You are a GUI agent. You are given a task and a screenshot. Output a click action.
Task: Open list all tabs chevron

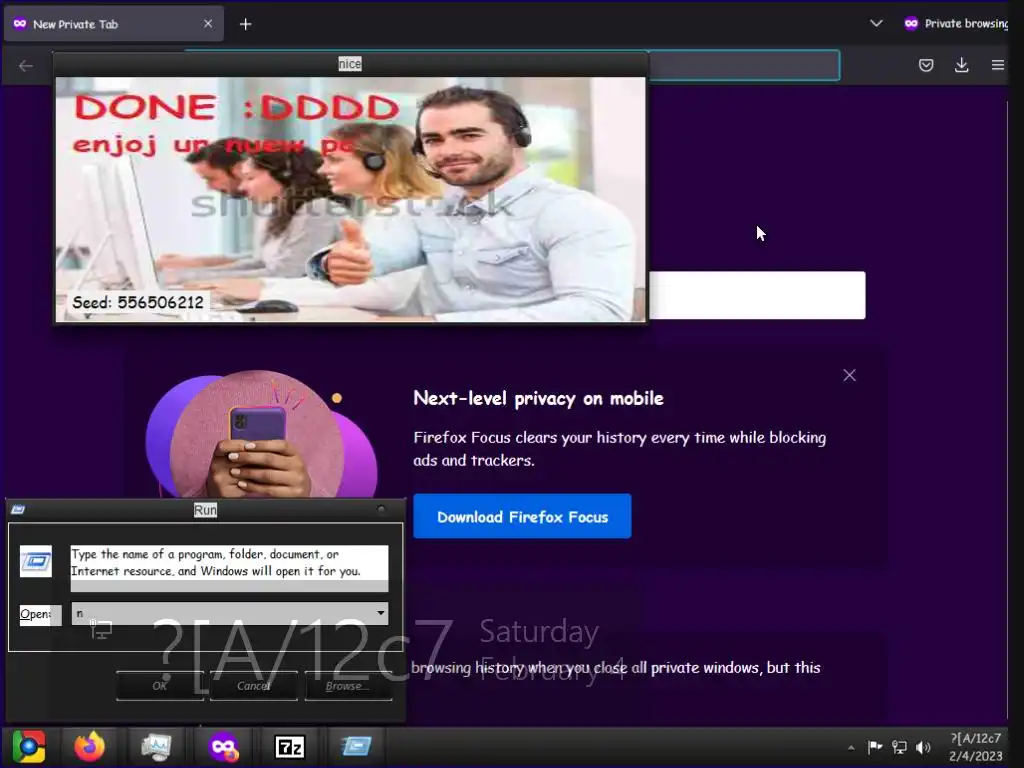[876, 24]
